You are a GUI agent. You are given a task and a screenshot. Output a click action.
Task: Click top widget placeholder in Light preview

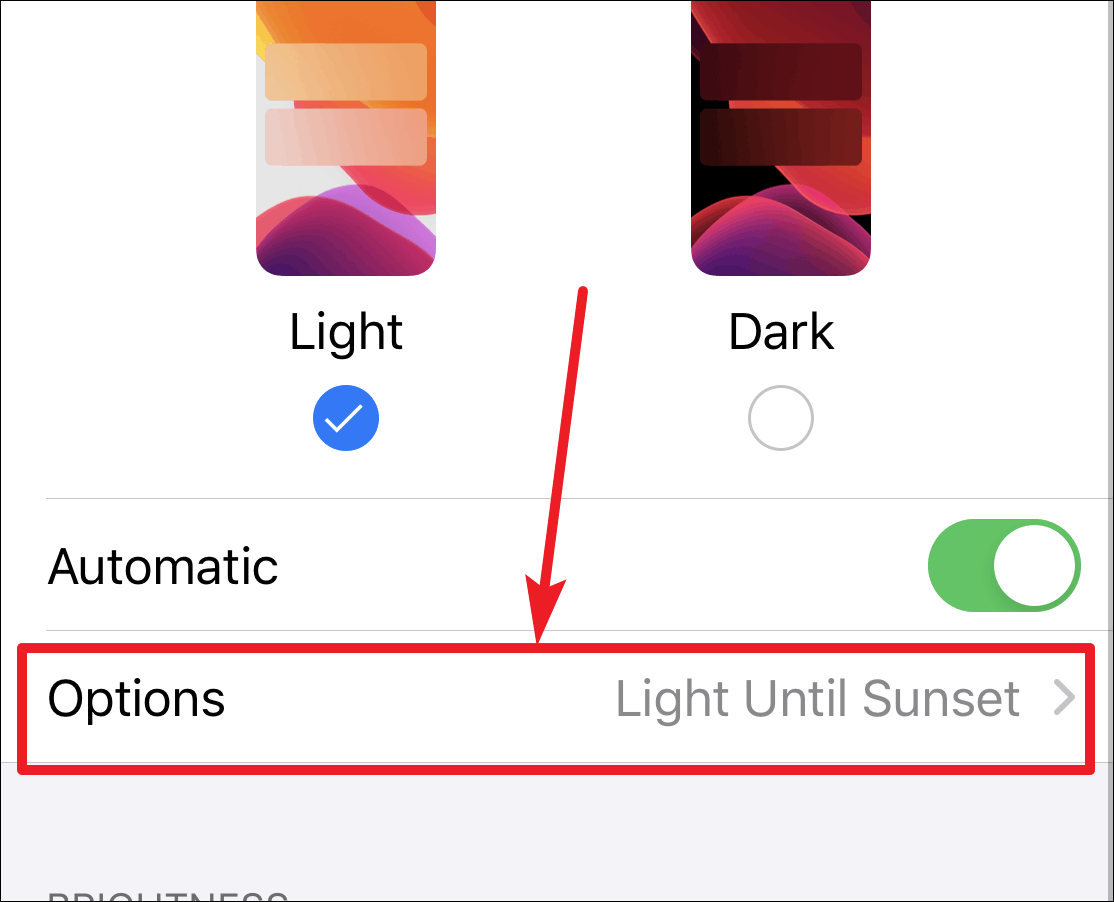coord(346,72)
